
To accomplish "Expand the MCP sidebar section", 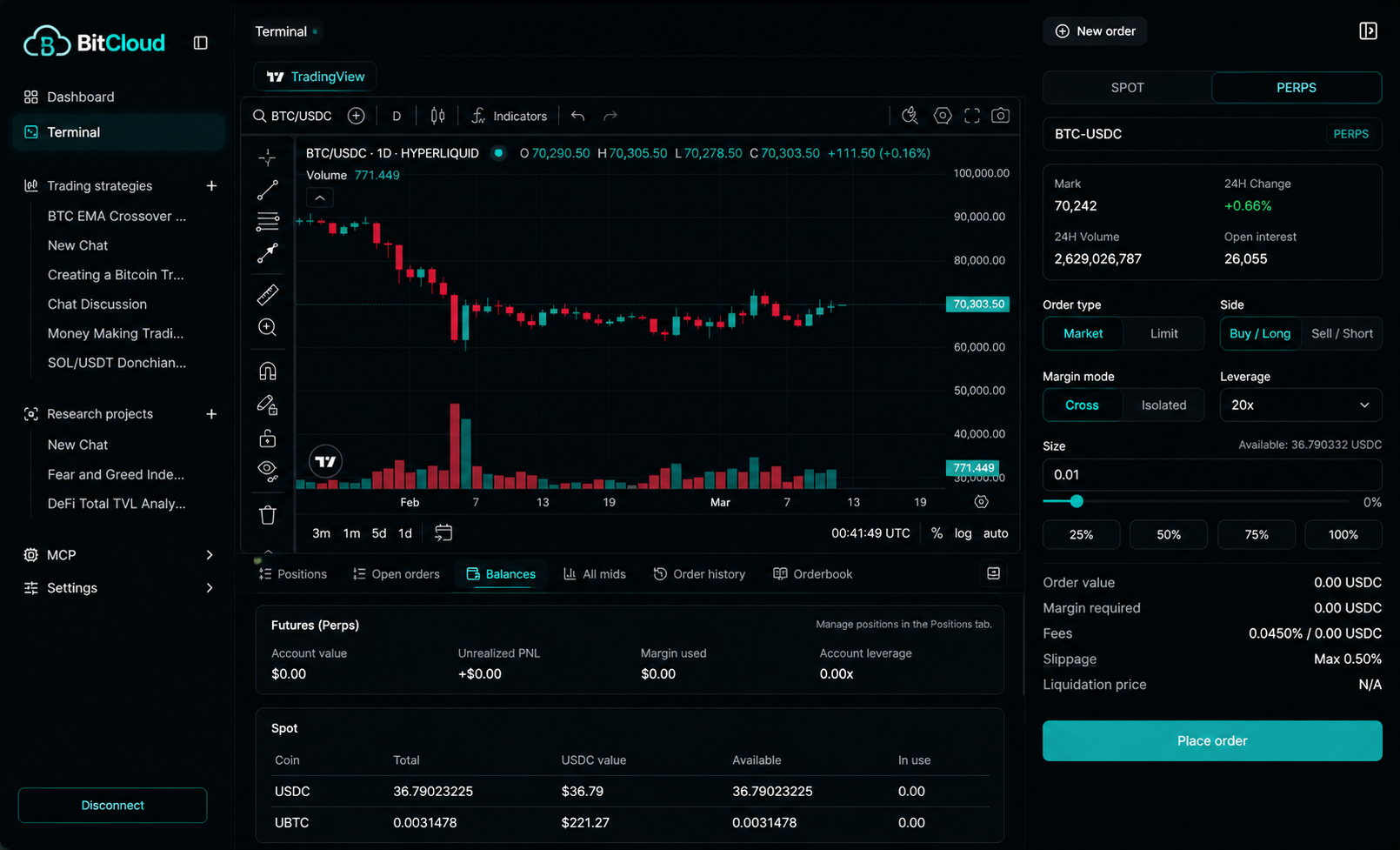I will click(210, 555).
